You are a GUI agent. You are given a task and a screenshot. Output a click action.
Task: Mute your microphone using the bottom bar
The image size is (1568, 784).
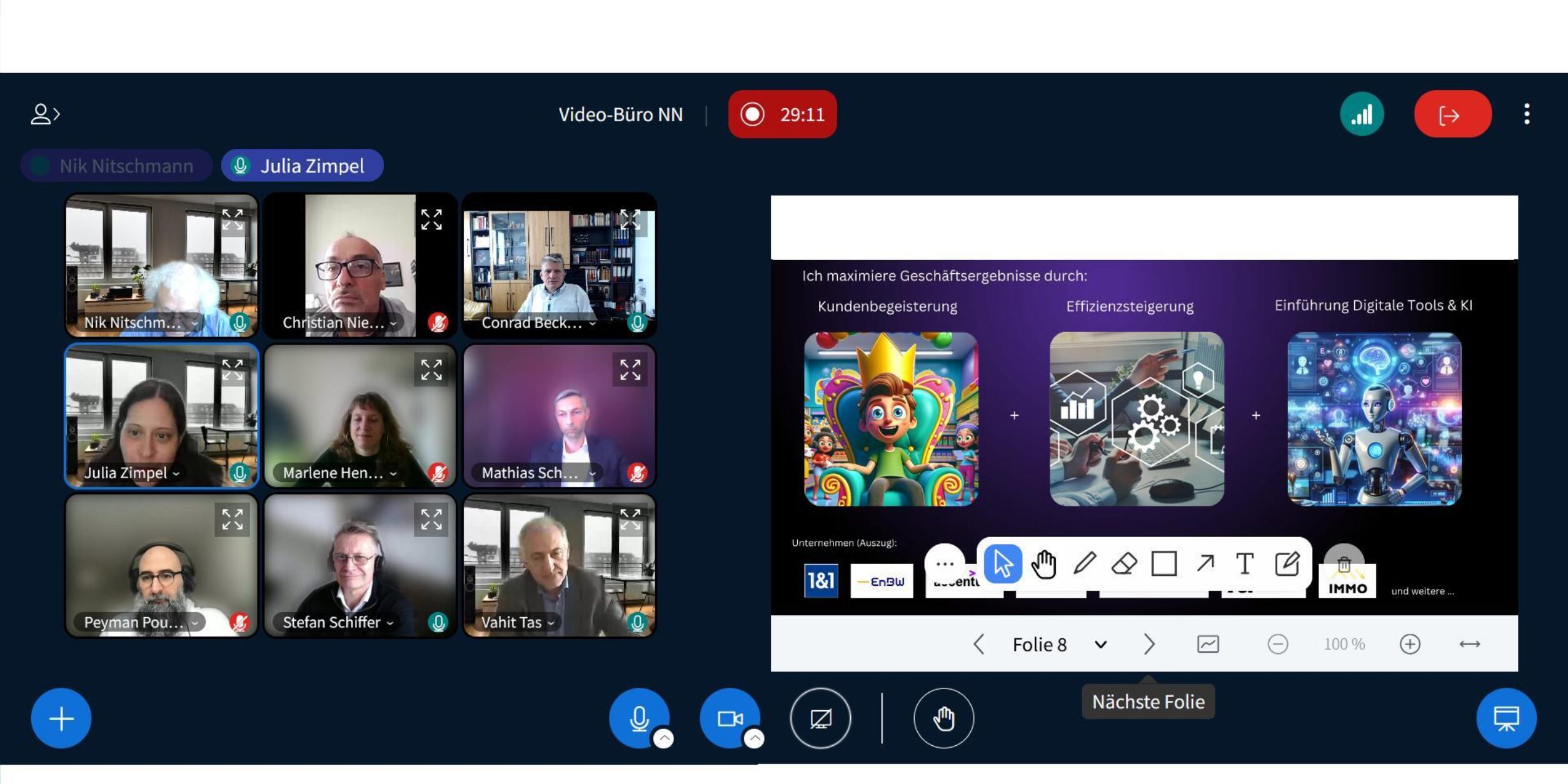[638, 718]
